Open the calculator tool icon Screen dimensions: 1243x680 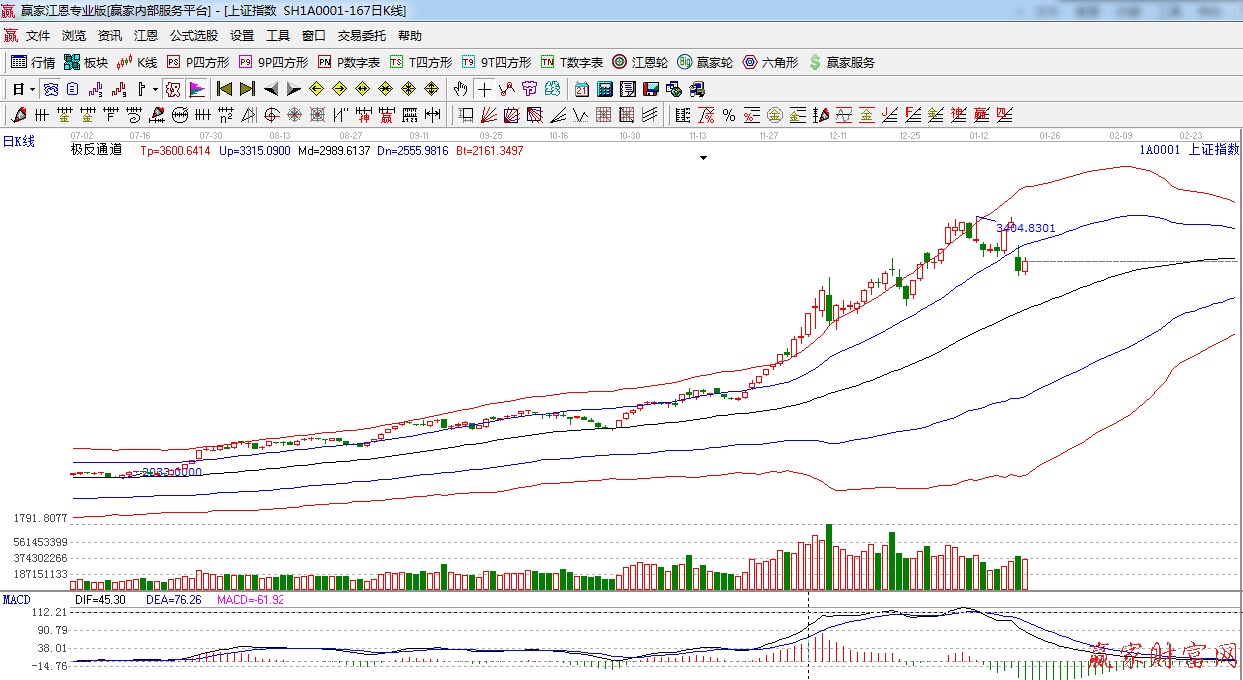point(605,89)
